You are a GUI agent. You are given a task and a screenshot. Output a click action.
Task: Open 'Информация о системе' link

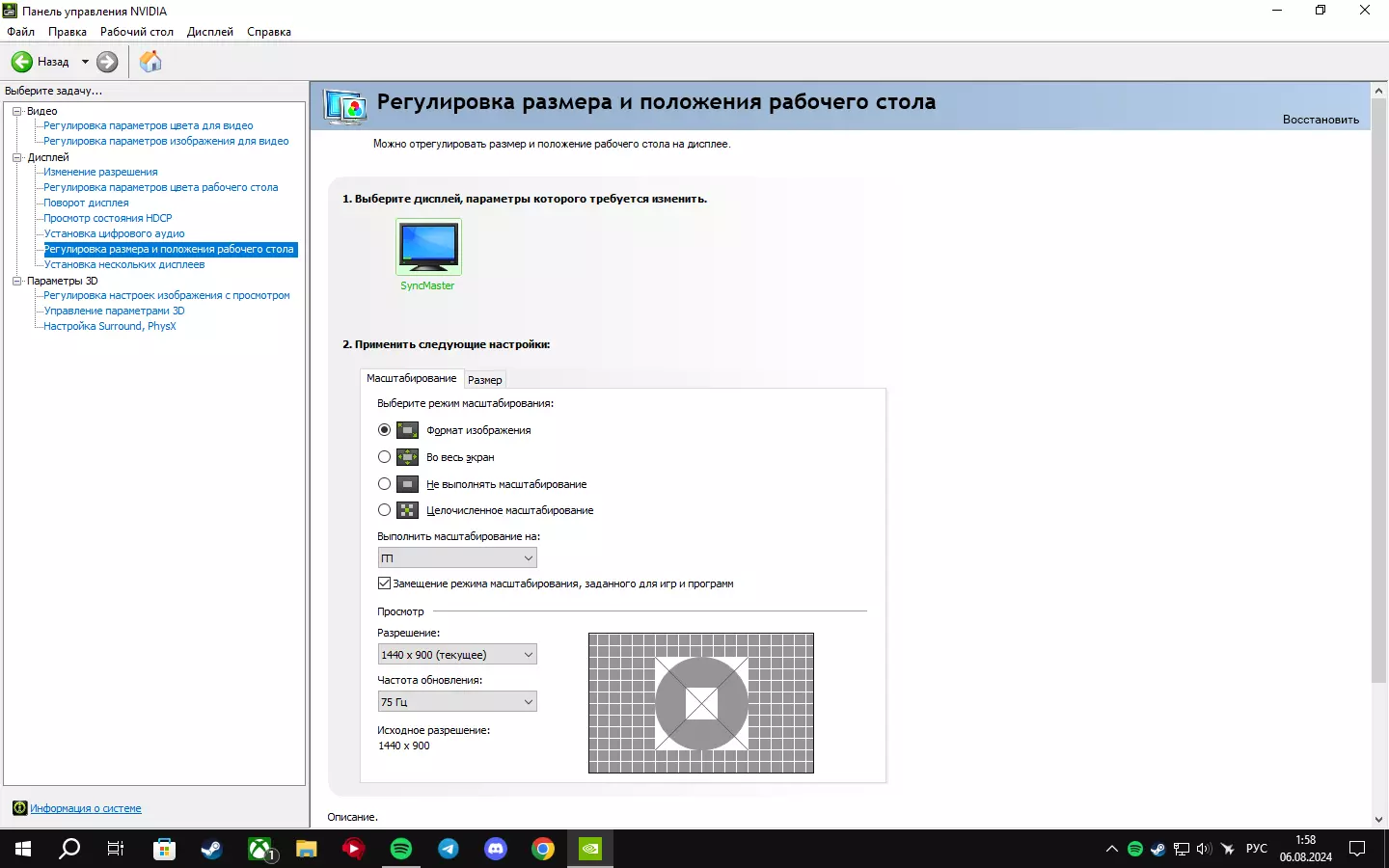click(86, 808)
